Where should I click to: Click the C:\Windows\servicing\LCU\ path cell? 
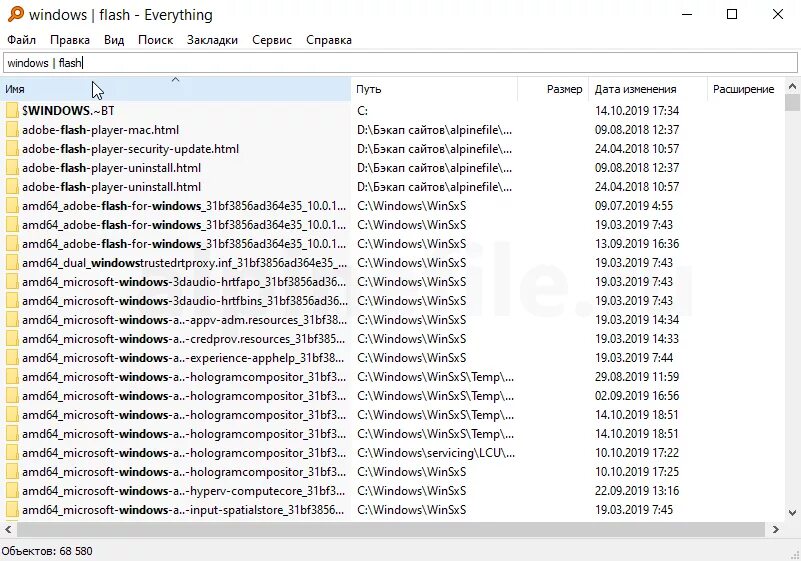pyautogui.click(x=436, y=453)
